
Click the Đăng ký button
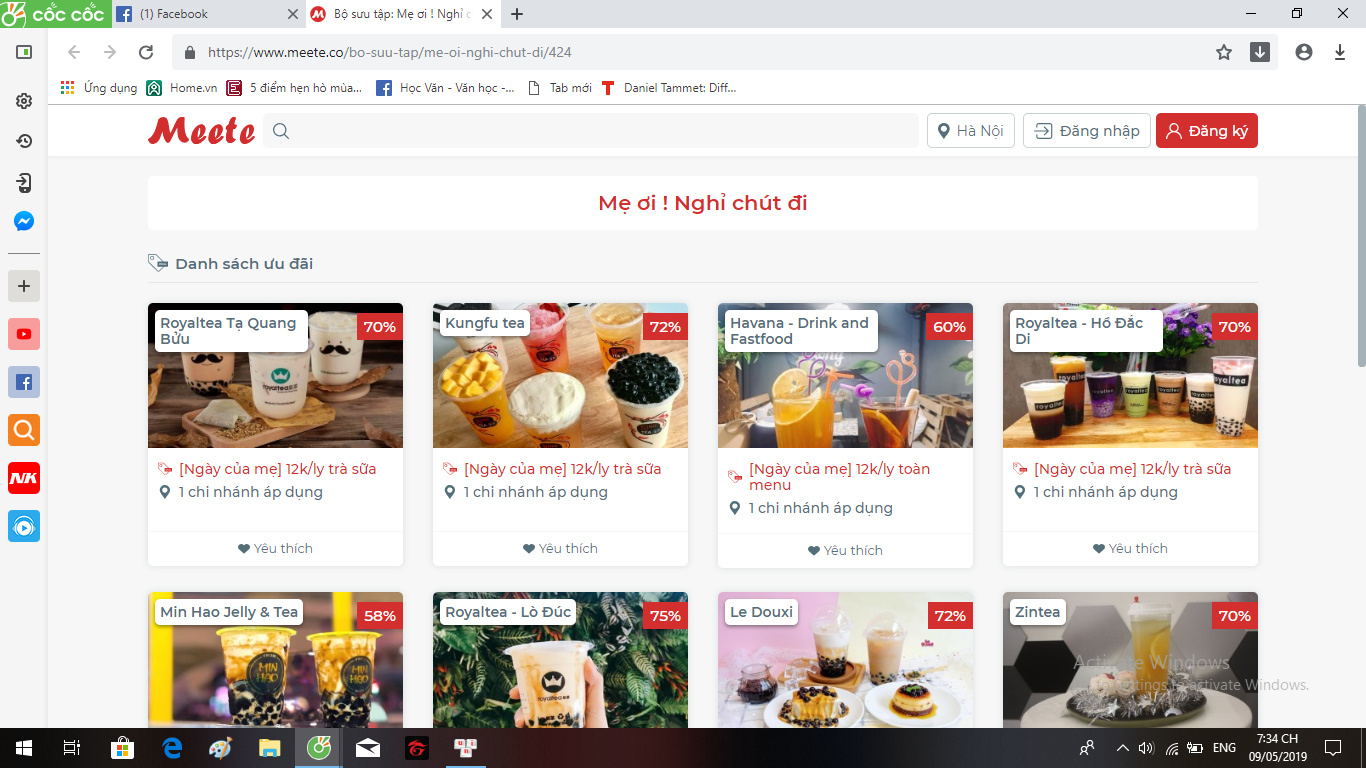pyautogui.click(x=1206, y=131)
